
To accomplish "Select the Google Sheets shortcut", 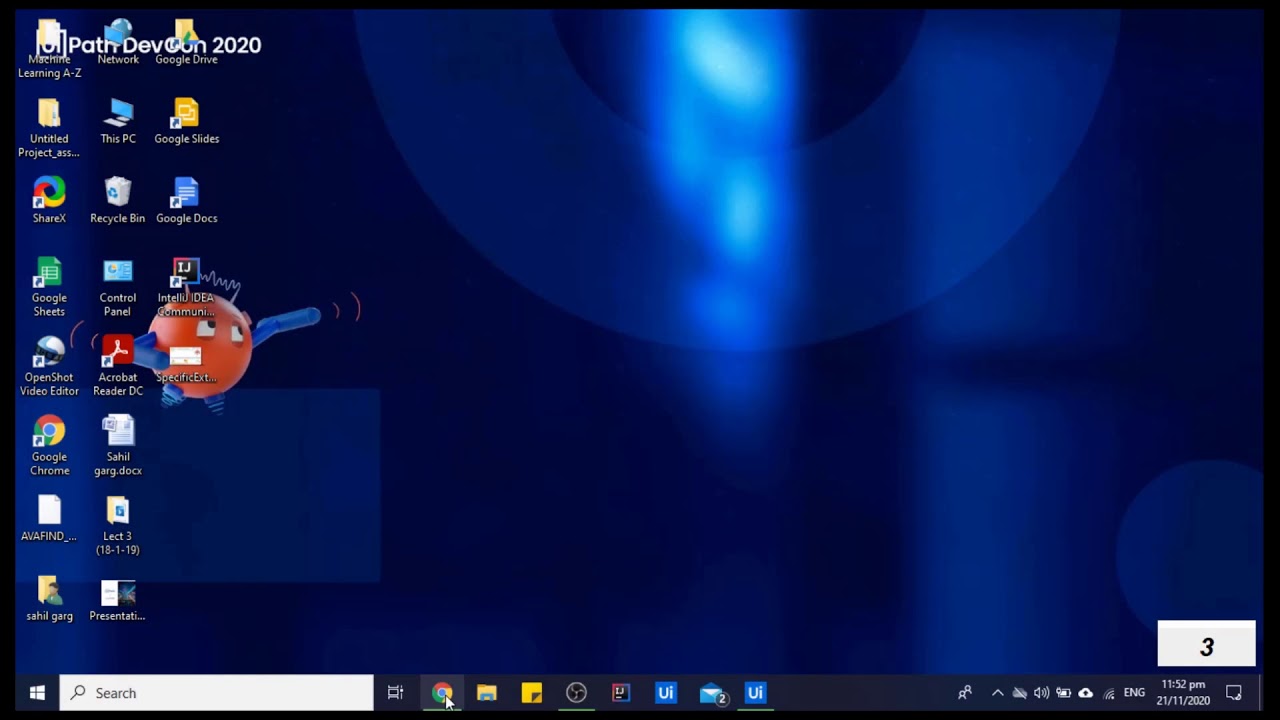I will click(x=49, y=288).
